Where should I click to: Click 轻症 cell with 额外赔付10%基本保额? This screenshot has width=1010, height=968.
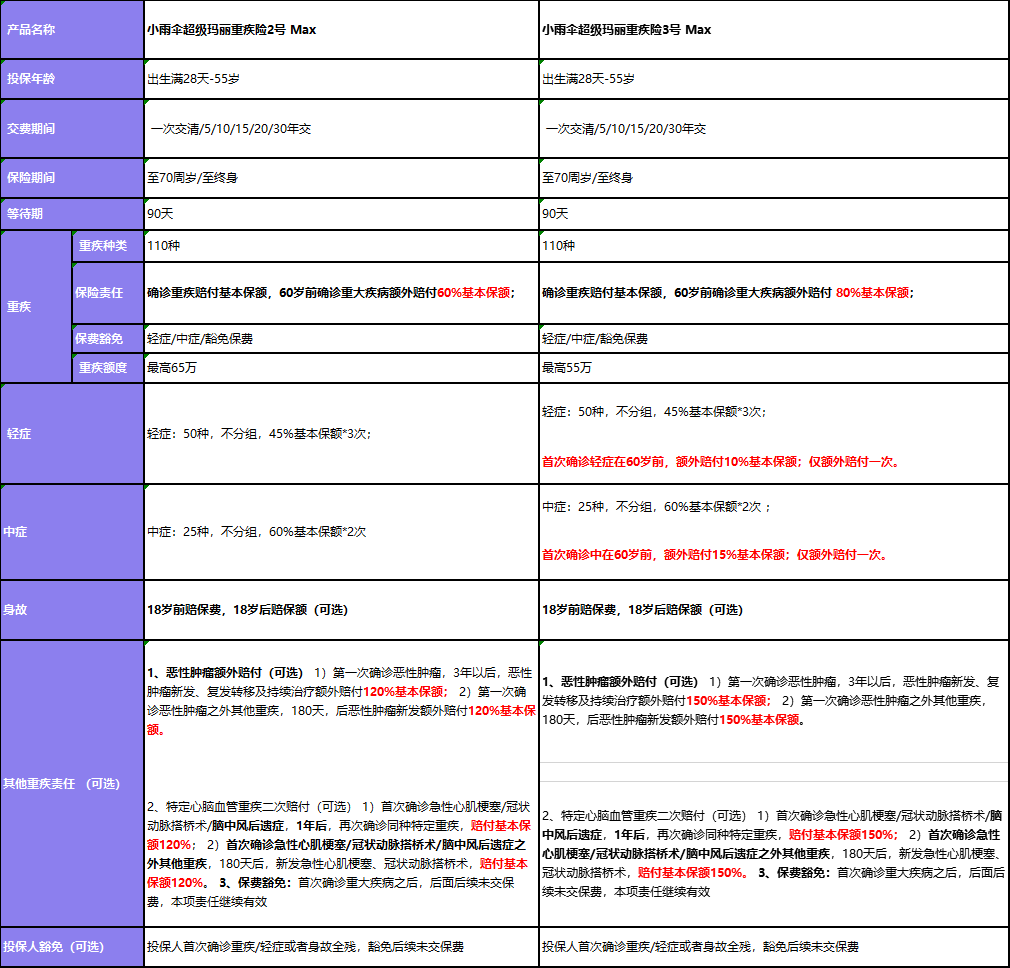[x=774, y=433]
